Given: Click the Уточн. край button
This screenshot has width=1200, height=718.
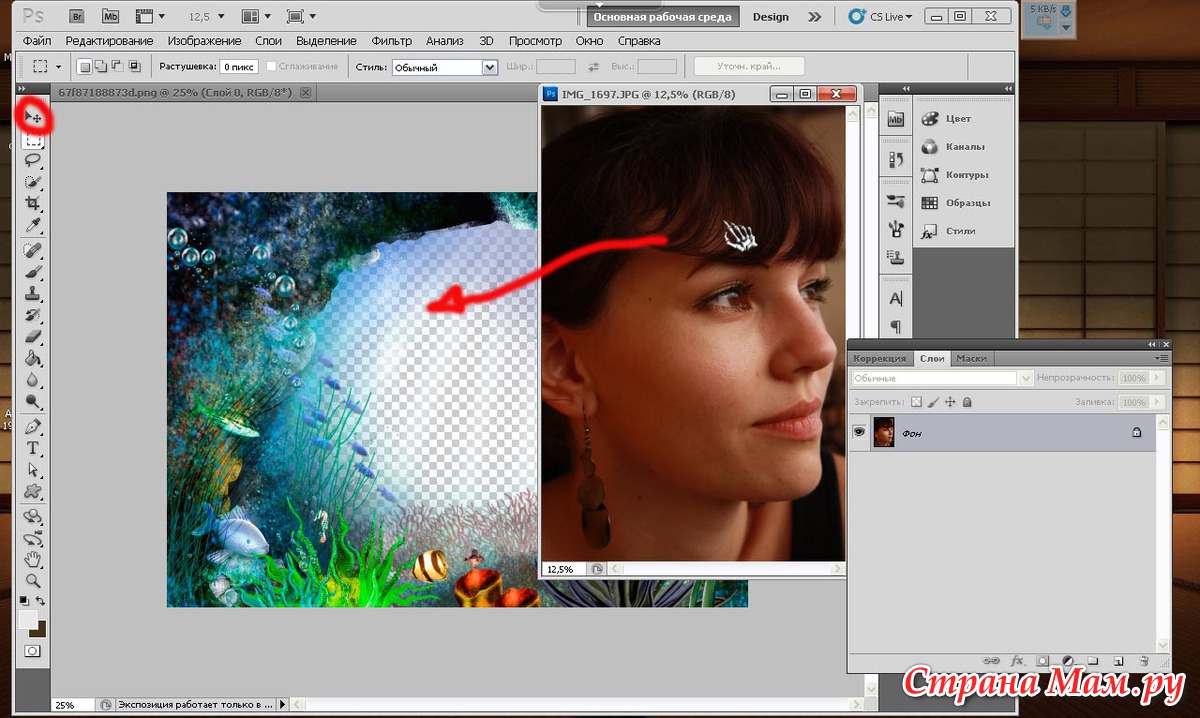Looking at the screenshot, I should [x=748, y=67].
